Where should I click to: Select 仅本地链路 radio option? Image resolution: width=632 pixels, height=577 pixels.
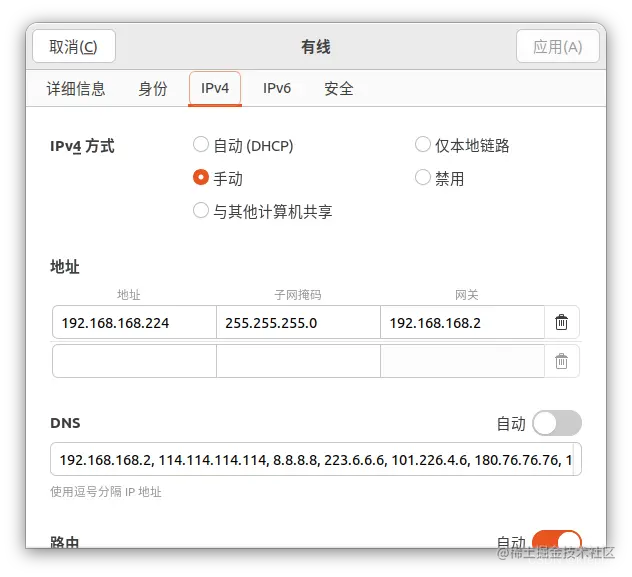coord(462,145)
